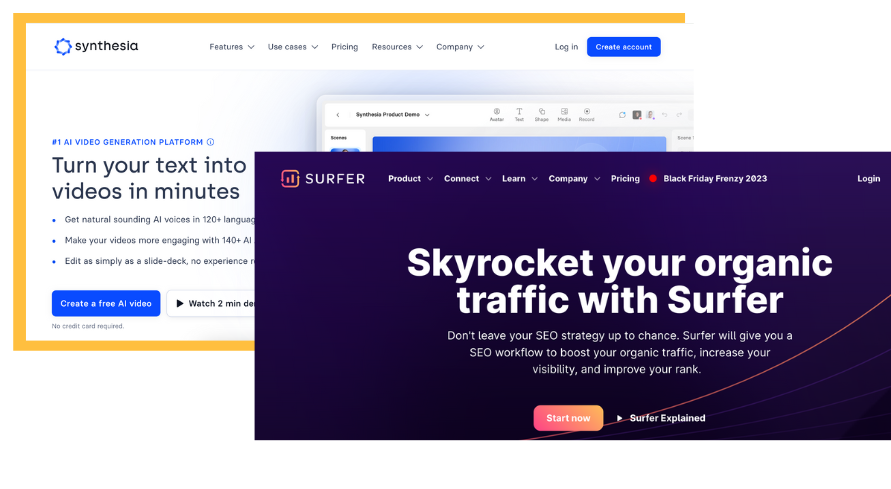Click the undo arrow in Synthesia demo
The height and width of the screenshot is (489, 891).
664,115
